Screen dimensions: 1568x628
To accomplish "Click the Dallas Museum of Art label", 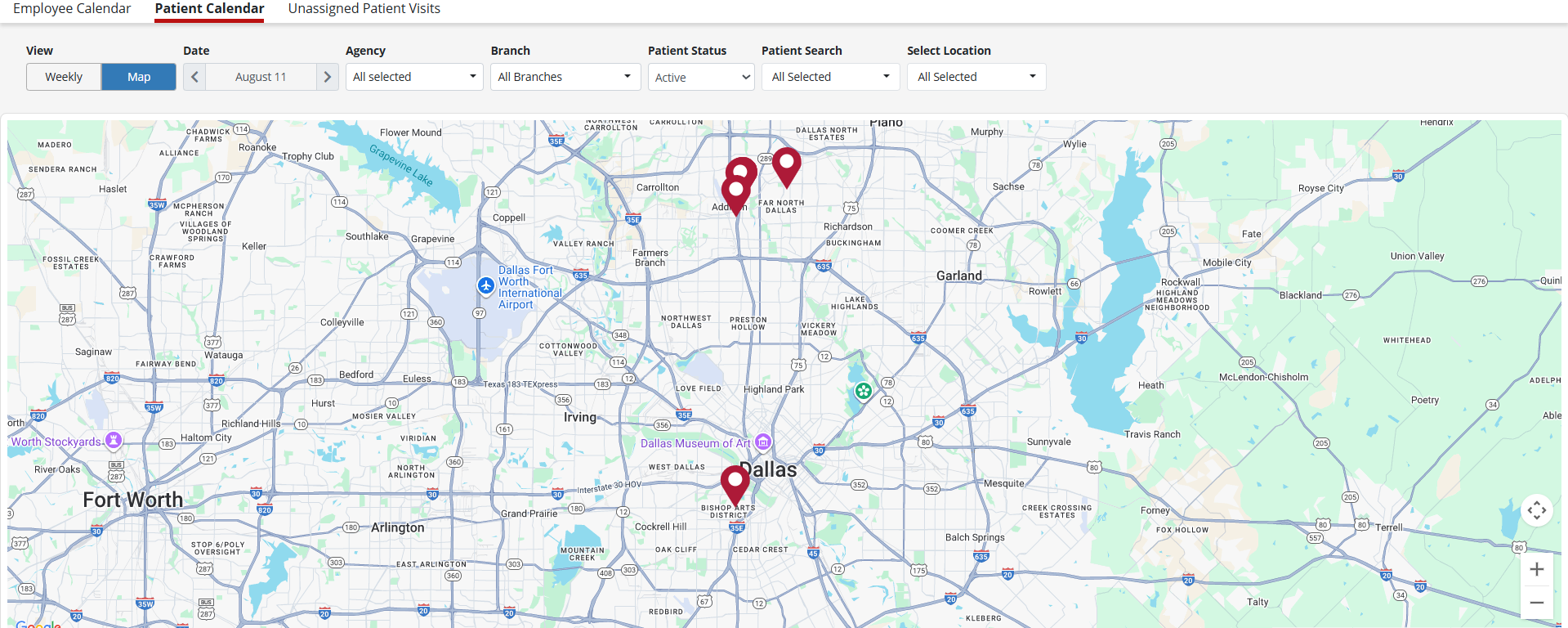I will click(x=695, y=443).
